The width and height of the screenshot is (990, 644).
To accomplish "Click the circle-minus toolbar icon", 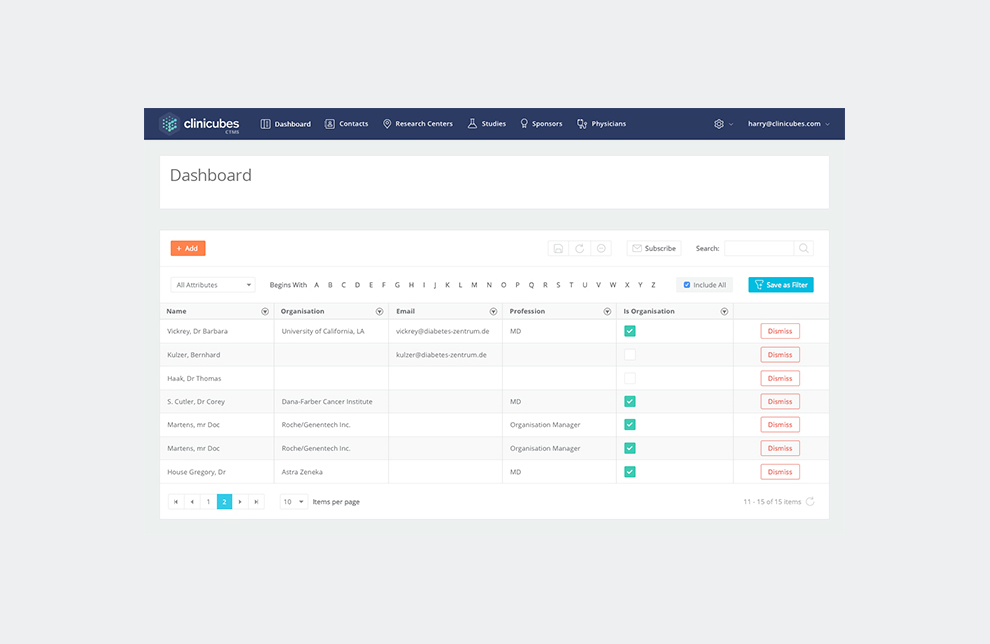I will pyautogui.click(x=601, y=248).
